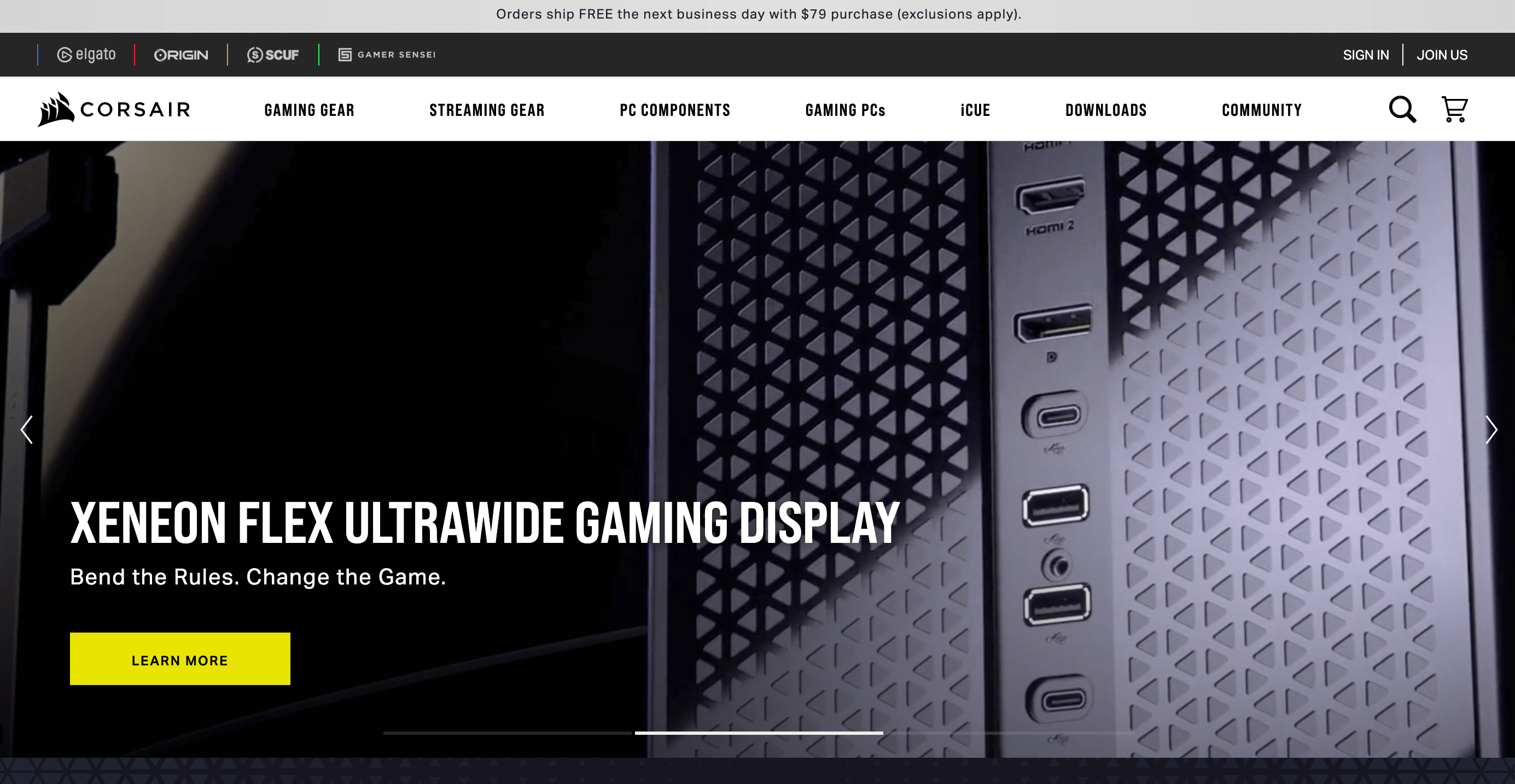
Task: Visit the Gamer Sensei brand logo
Action: pyautogui.click(x=387, y=55)
